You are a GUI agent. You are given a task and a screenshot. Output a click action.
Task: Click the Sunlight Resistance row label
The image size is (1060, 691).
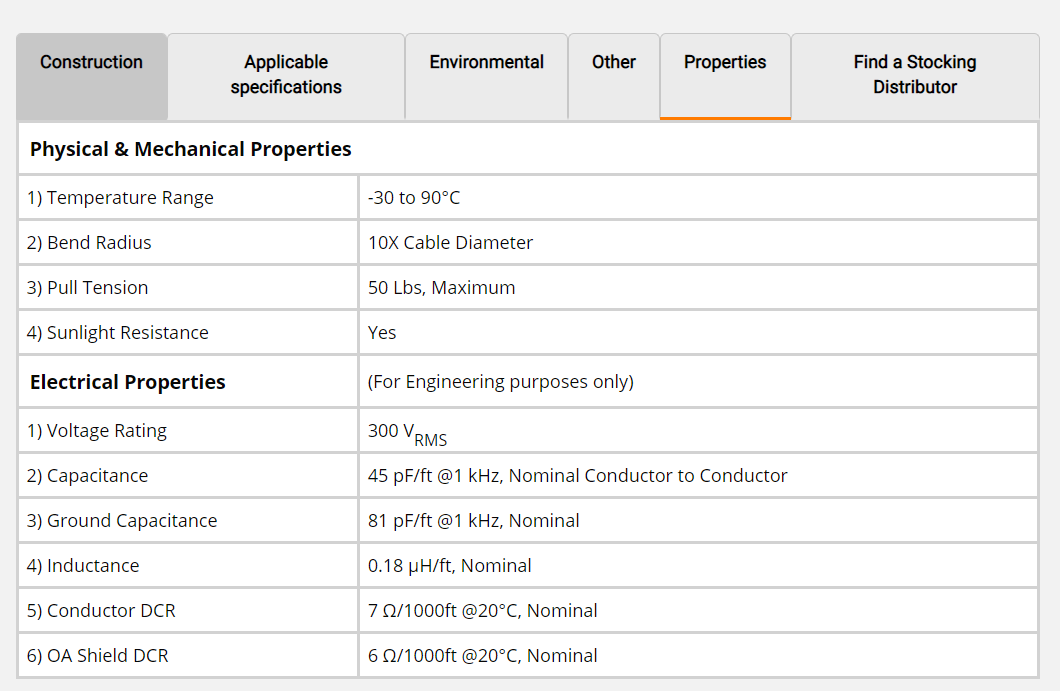(118, 333)
